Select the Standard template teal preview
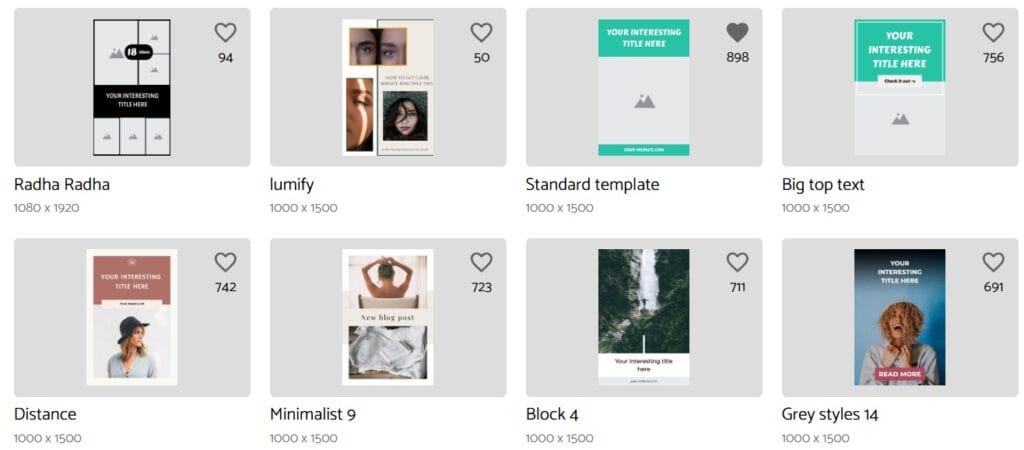 click(x=644, y=88)
